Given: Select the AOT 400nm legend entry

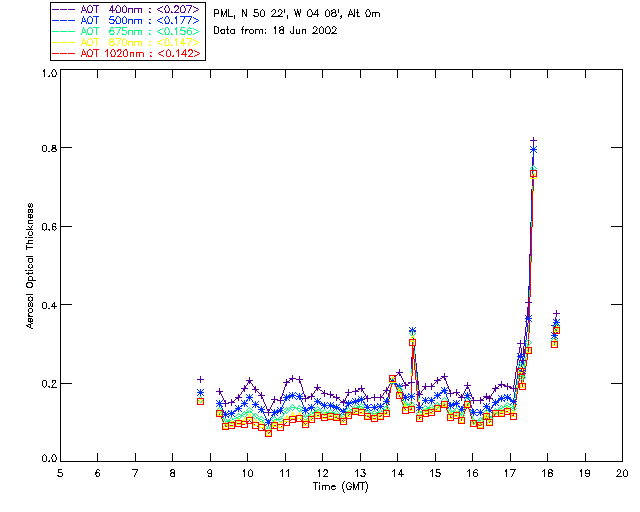Looking at the screenshot, I should click(x=127, y=9).
